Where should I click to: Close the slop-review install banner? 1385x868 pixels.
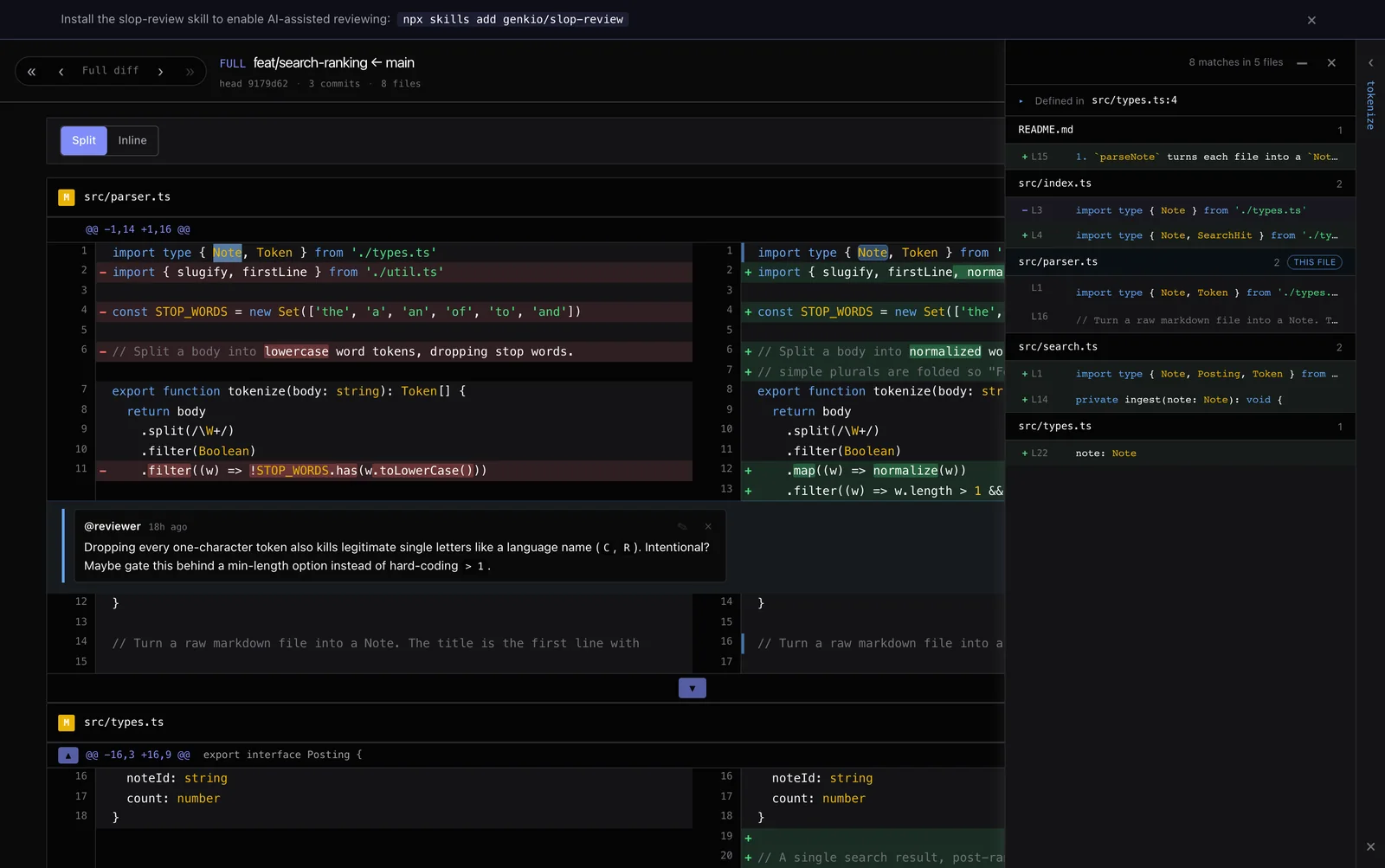pyautogui.click(x=1311, y=20)
